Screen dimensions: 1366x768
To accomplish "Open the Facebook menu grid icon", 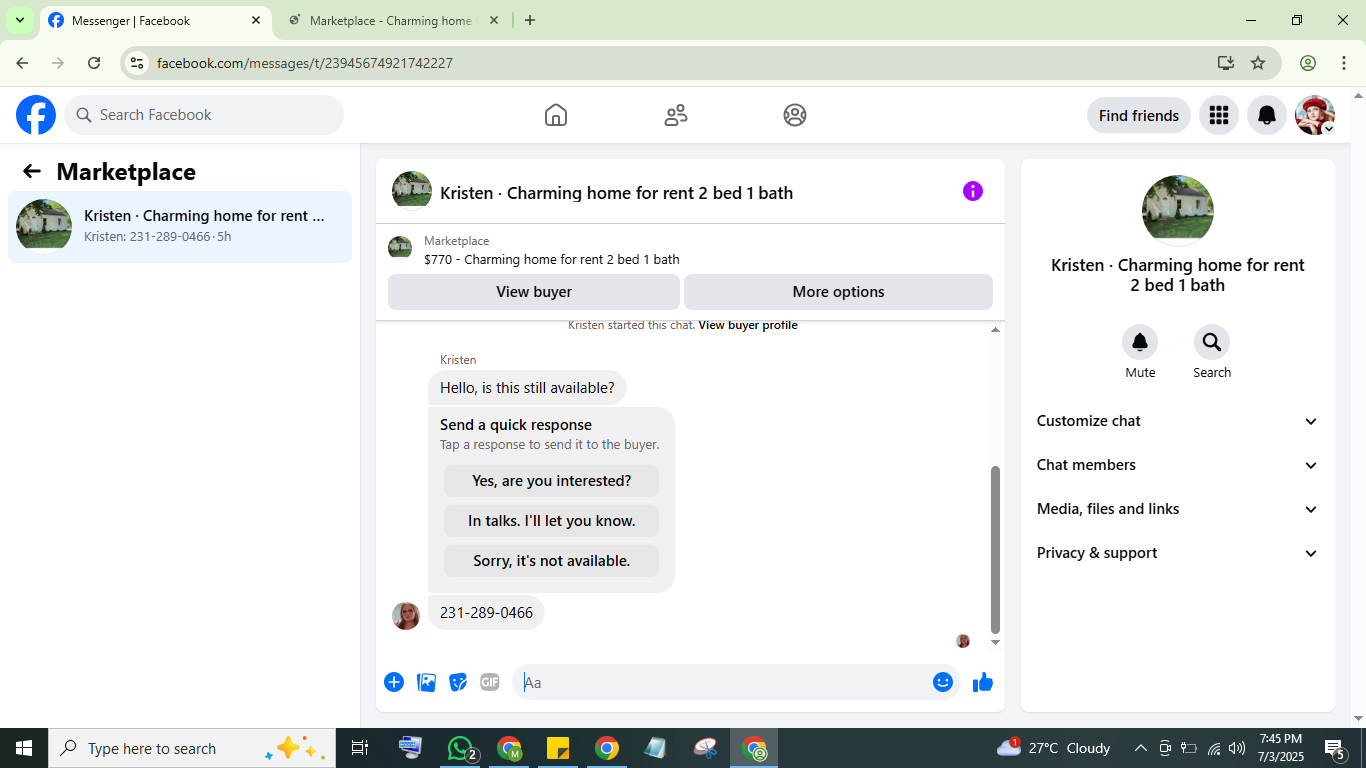I will (x=1218, y=115).
